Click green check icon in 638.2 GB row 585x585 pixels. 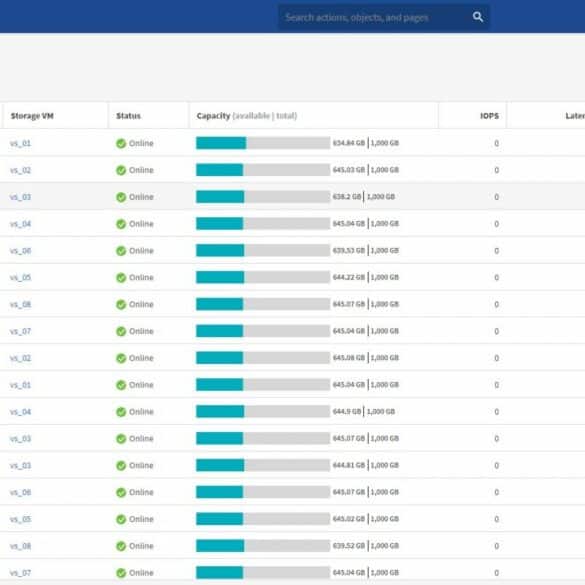[x=121, y=197]
